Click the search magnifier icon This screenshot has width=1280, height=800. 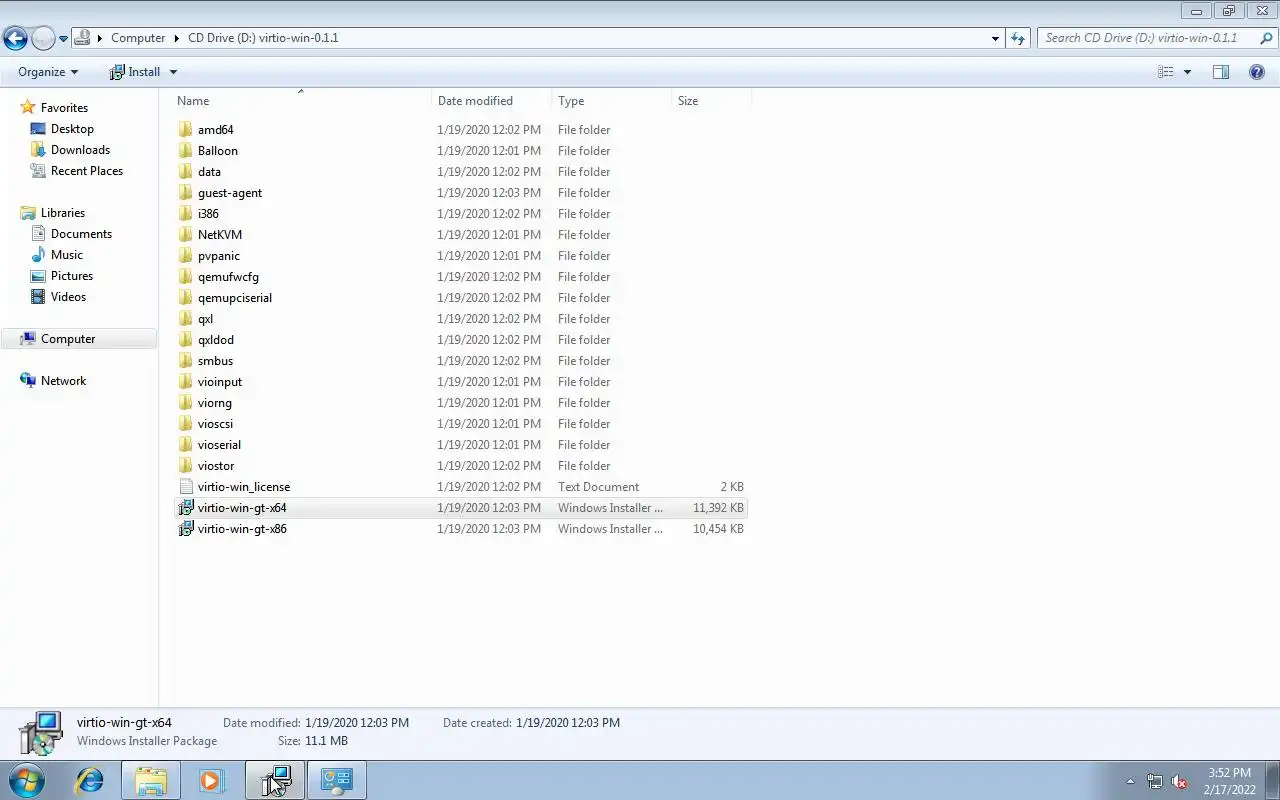(1267, 38)
